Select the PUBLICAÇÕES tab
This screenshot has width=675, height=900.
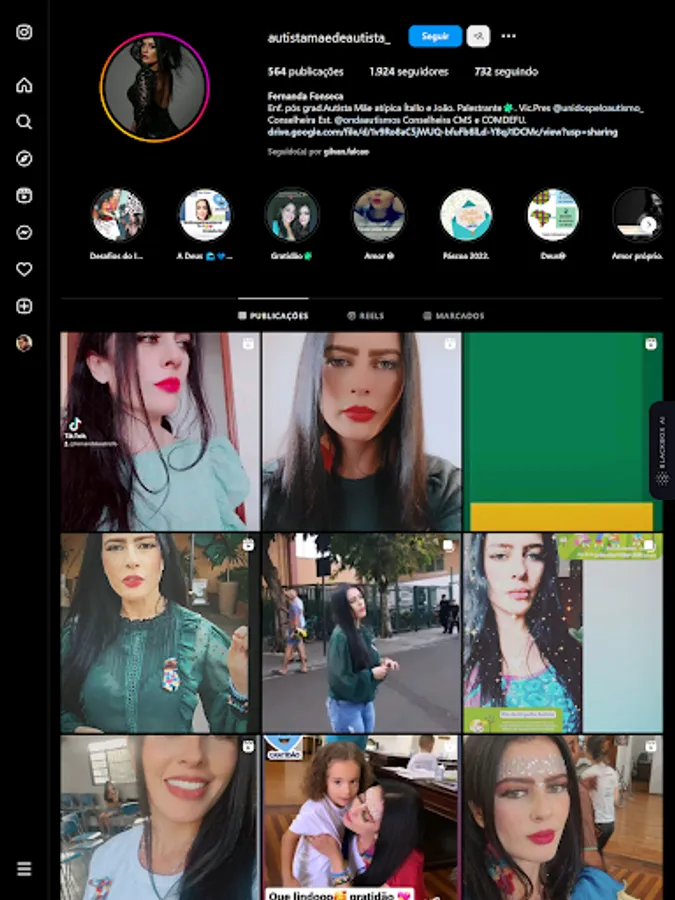pyautogui.click(x=273, y=316)
